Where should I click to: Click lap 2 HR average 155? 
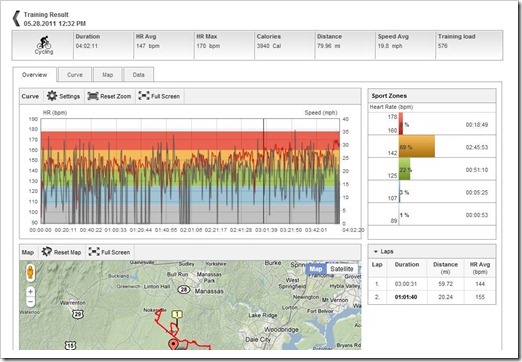480,297
